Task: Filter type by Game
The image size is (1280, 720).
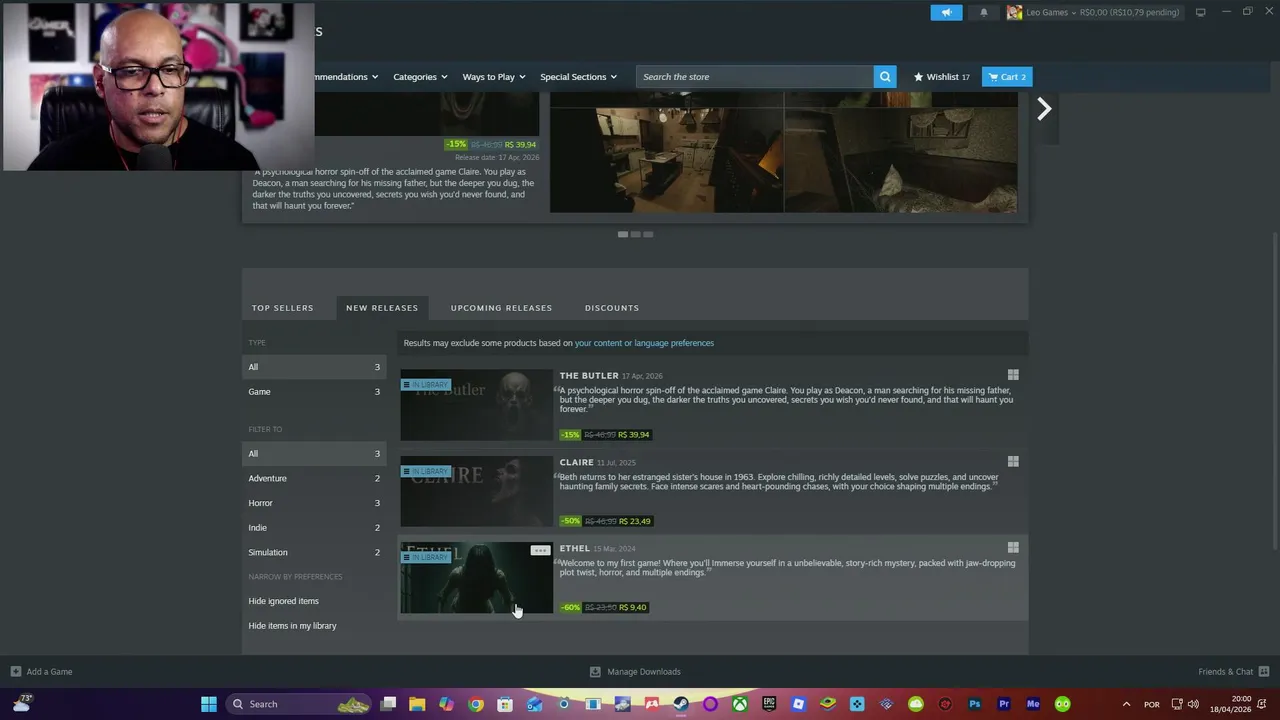Action: coord(314,392)
